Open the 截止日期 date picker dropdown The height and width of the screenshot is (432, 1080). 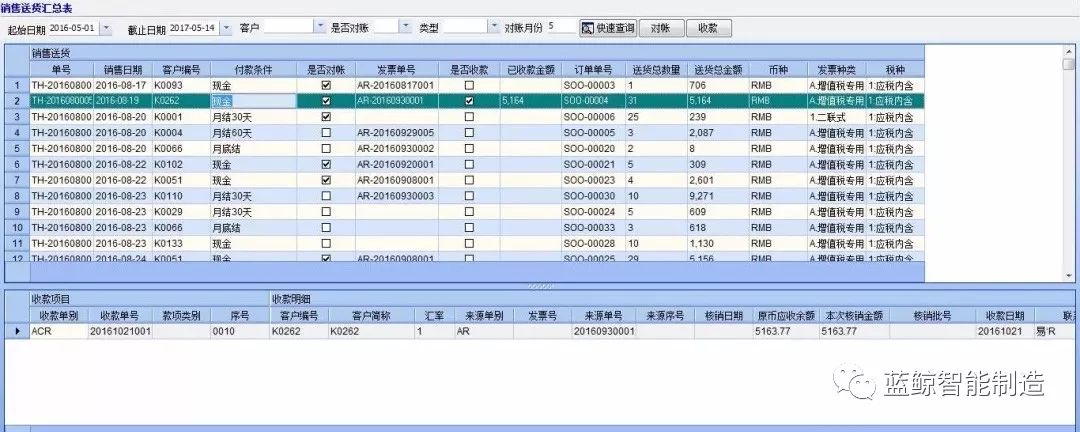click(x=225, y=28)
